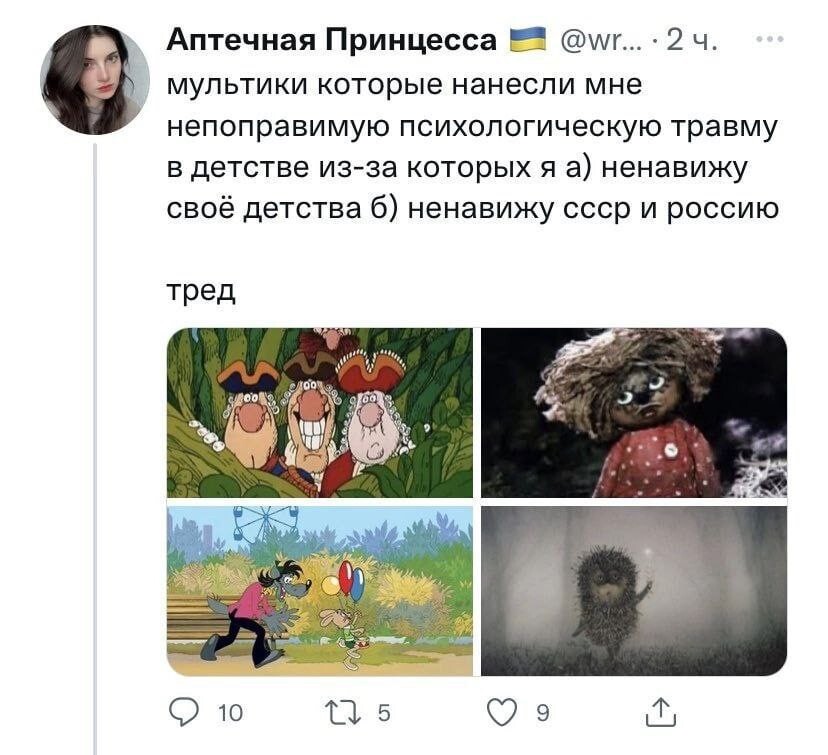Open the author's profile avatar photo
This screenshot has width=828, height=755.
click(95, 80)
